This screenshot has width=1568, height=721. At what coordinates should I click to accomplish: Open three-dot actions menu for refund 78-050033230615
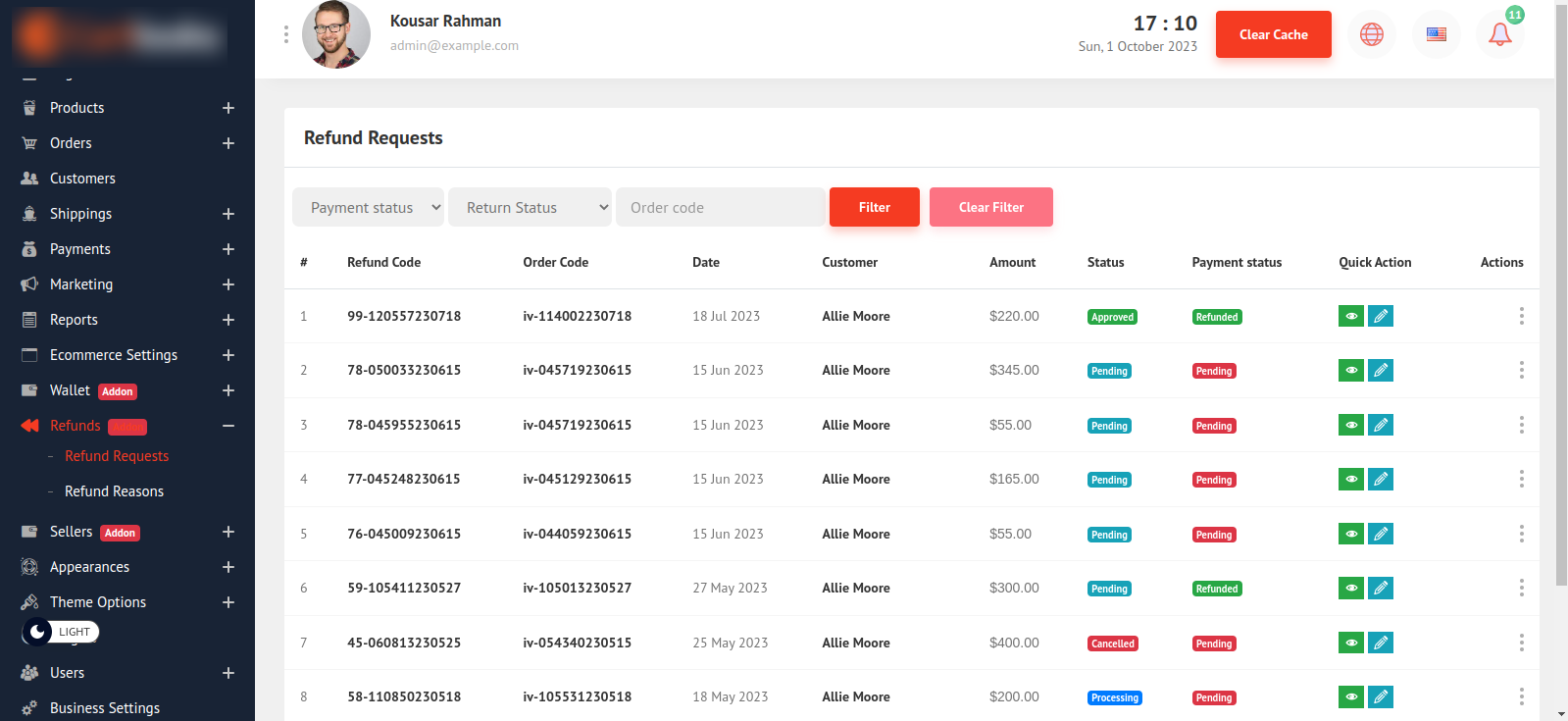coord(1521,370)
